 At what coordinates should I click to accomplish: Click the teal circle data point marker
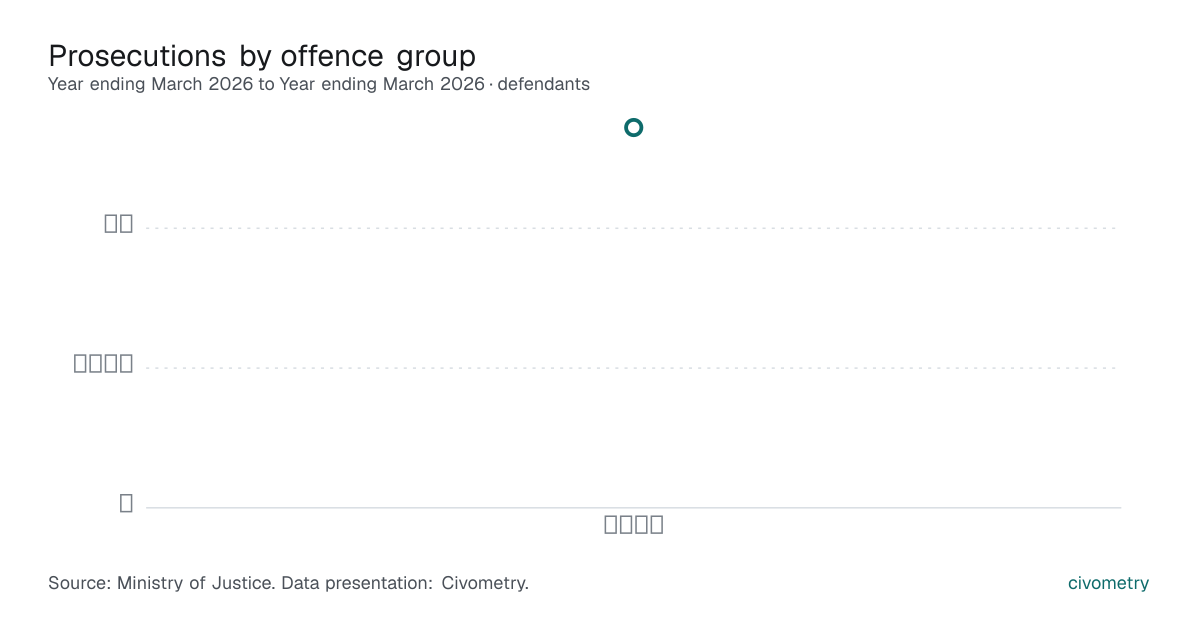coord(633,127)
